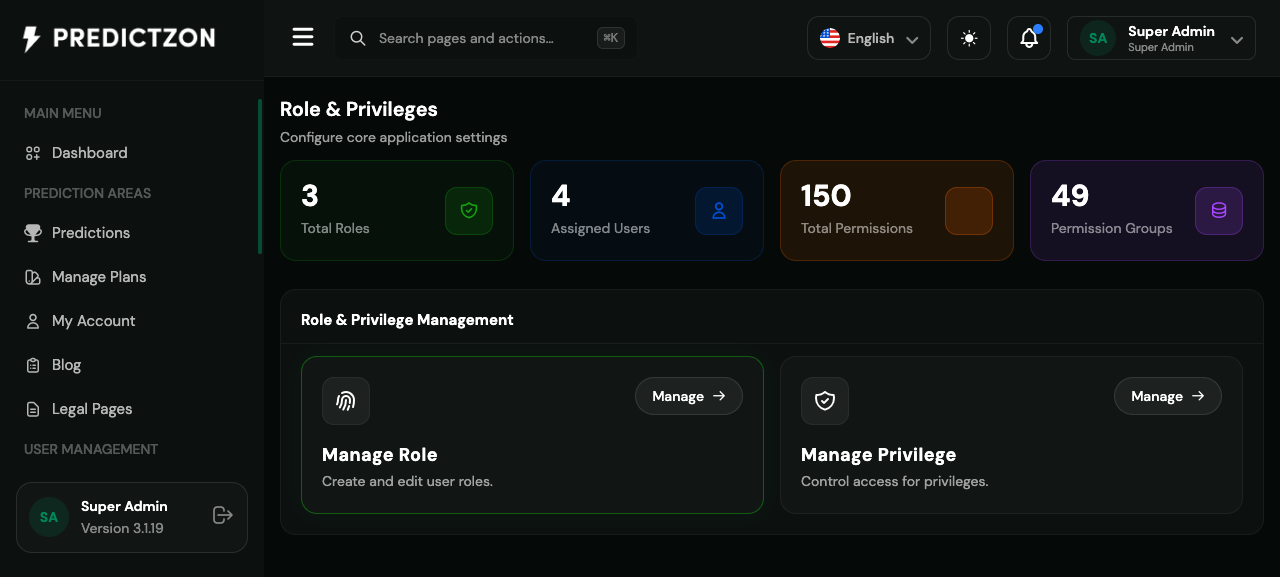Screen dimensions: 1280x577
Task: Click the fingerprint icon on Manage Role
Action: click(346, 401)
